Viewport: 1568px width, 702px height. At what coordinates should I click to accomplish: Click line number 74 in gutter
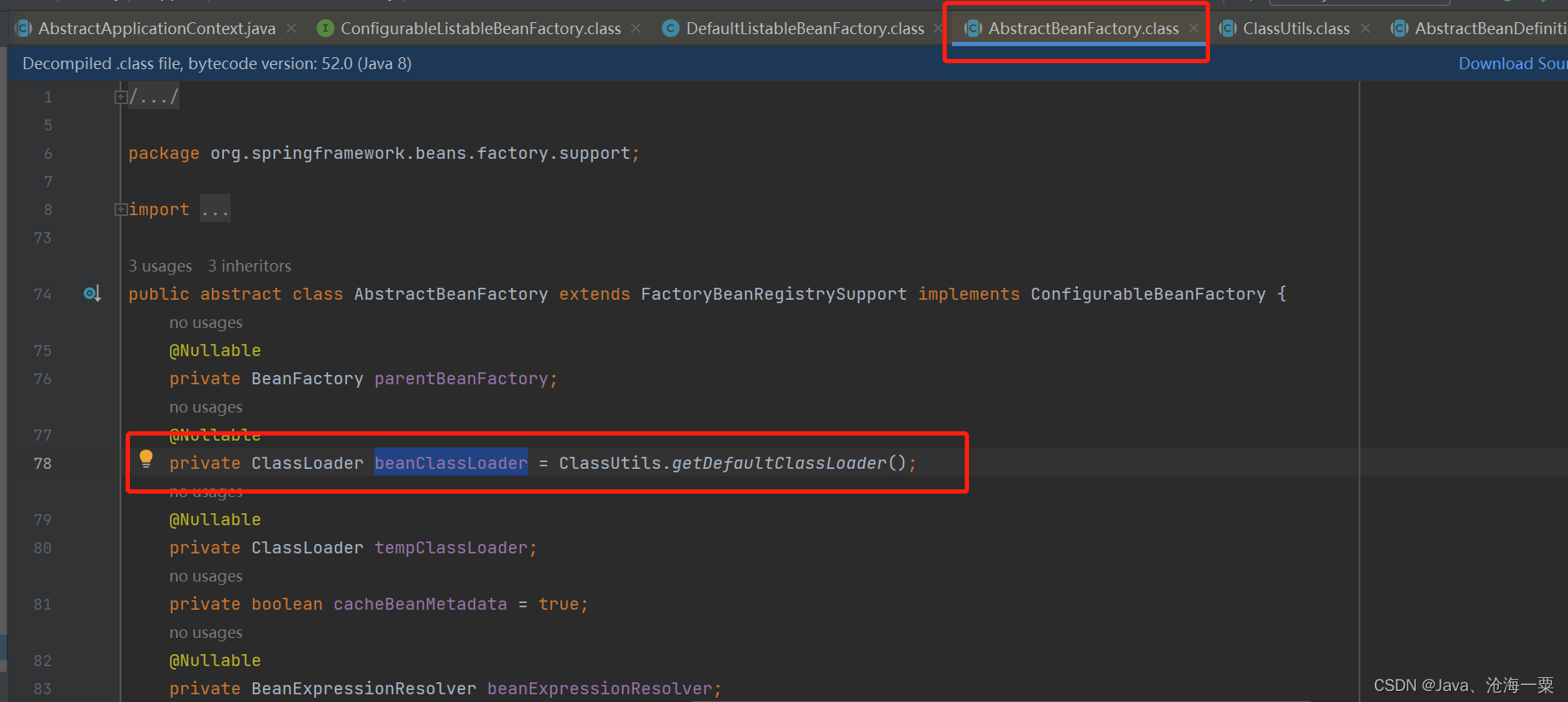point(43,294)
